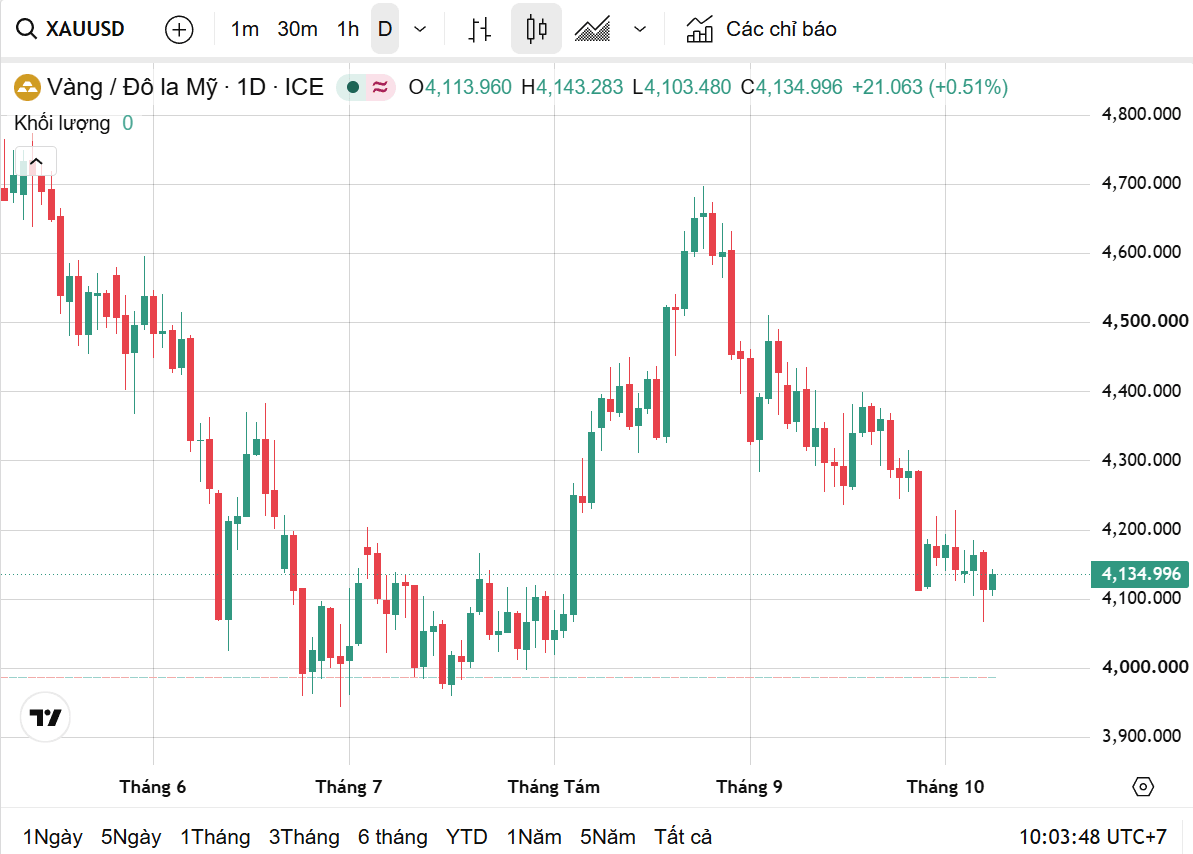Click the Tháng 10 time axis label

[x=945, y=786]
